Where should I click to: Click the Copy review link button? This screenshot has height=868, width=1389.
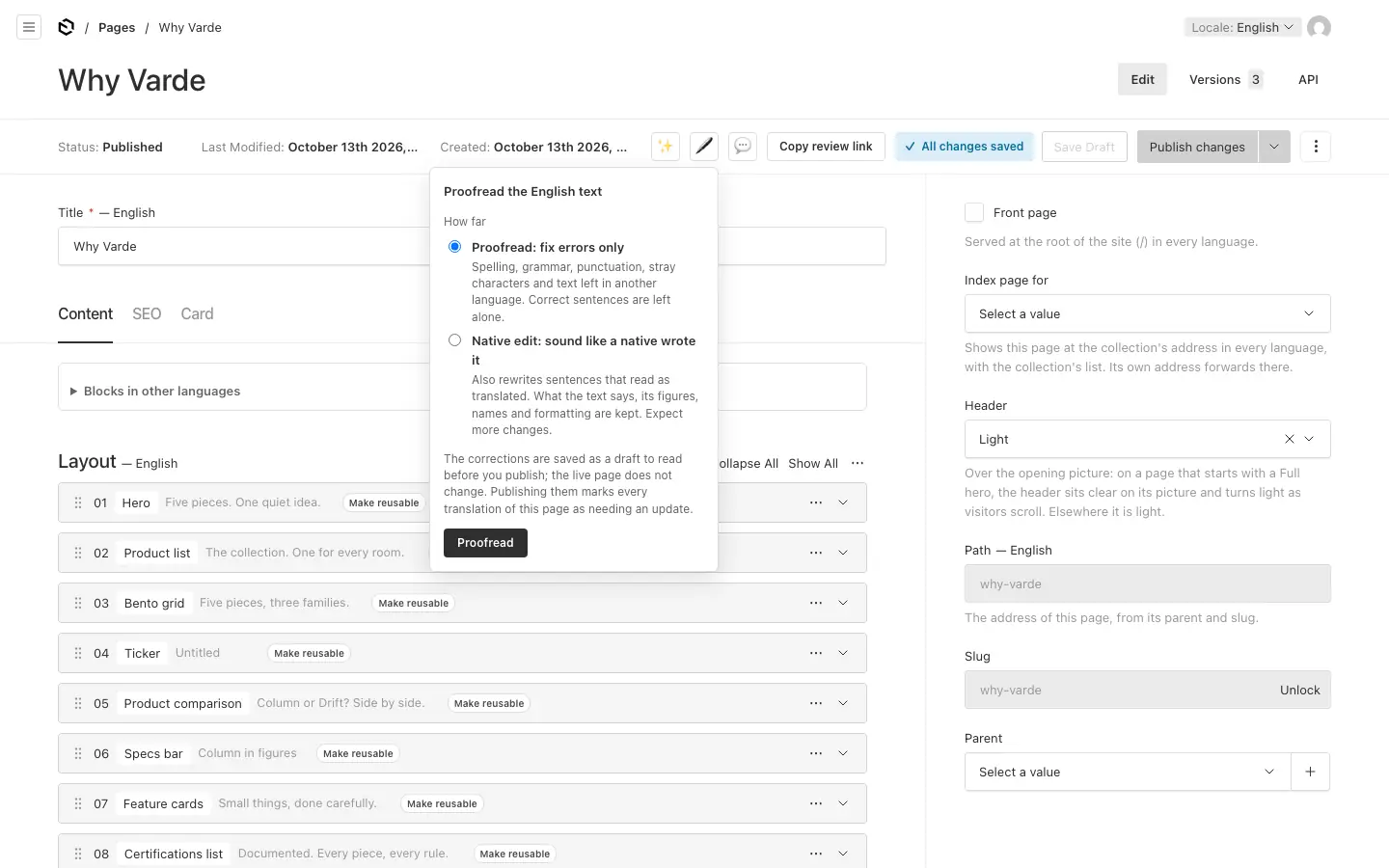[826, 147]
